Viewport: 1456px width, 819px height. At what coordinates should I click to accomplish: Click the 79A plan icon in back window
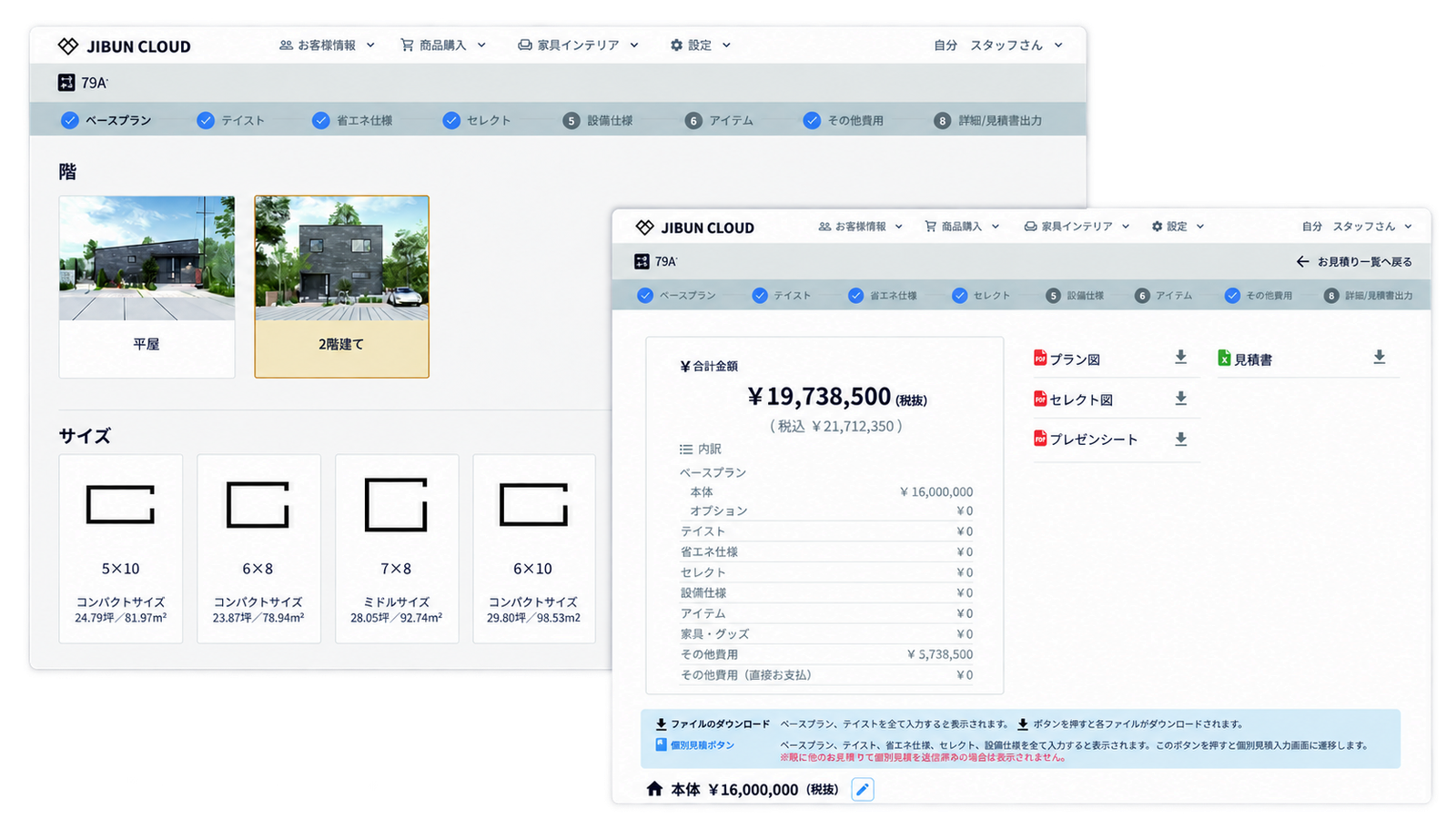[x=66, y=83]
